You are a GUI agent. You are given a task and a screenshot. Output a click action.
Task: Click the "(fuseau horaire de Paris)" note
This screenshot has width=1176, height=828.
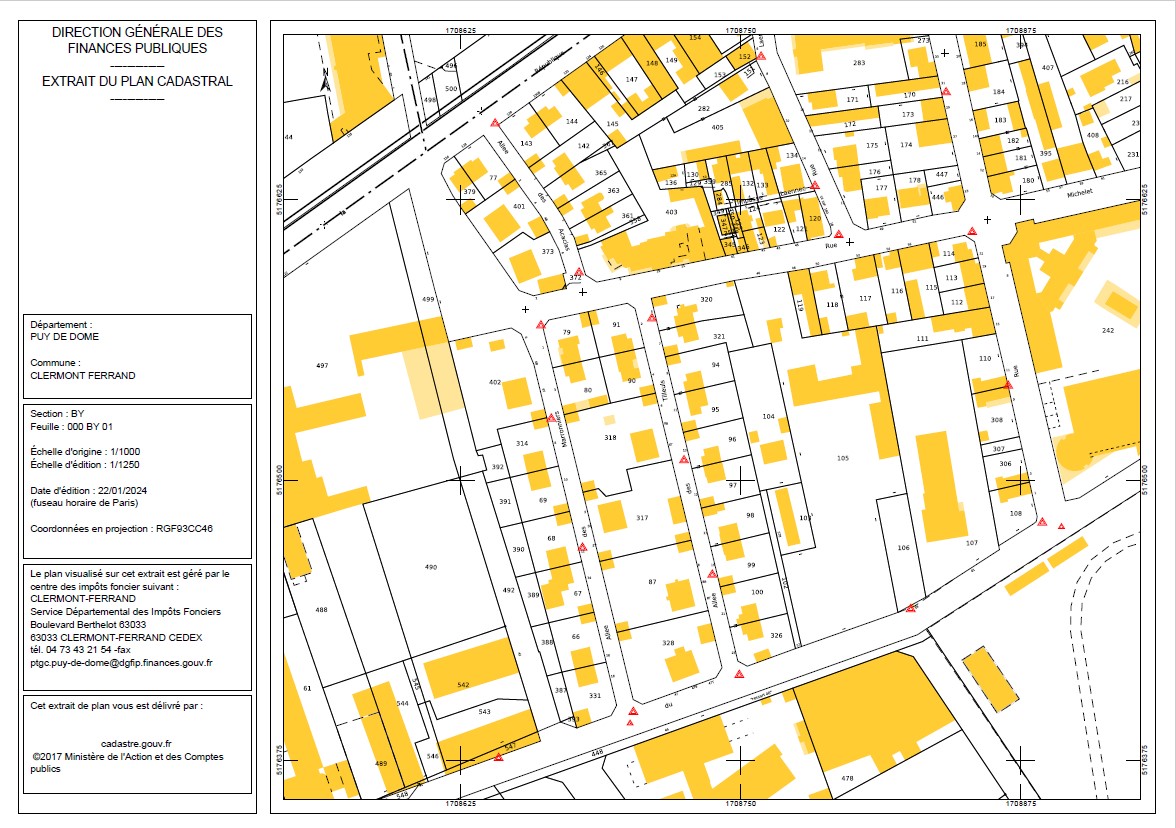[84, 503]
